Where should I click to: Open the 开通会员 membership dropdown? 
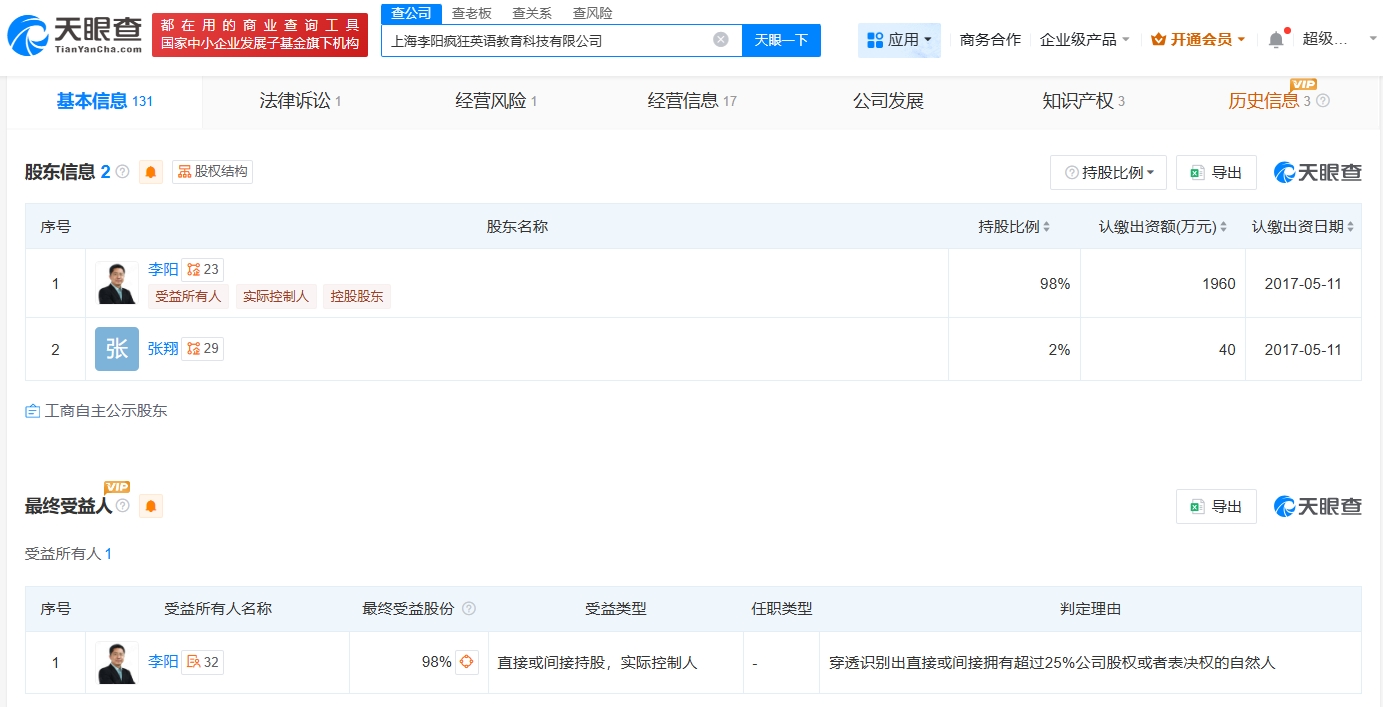(1198, 40)
